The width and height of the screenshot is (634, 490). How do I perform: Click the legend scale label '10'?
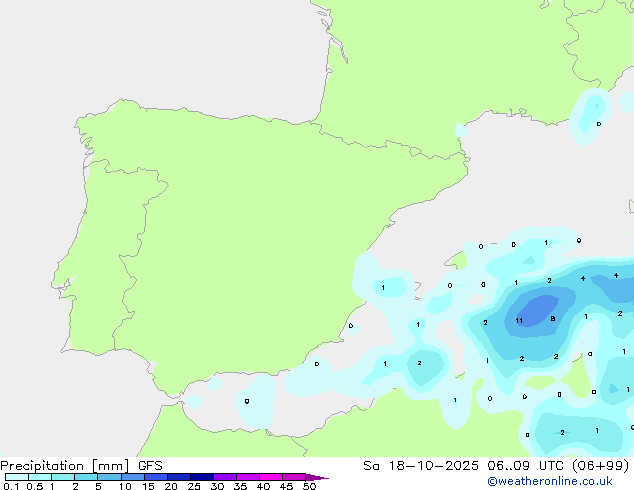[125, 486]
